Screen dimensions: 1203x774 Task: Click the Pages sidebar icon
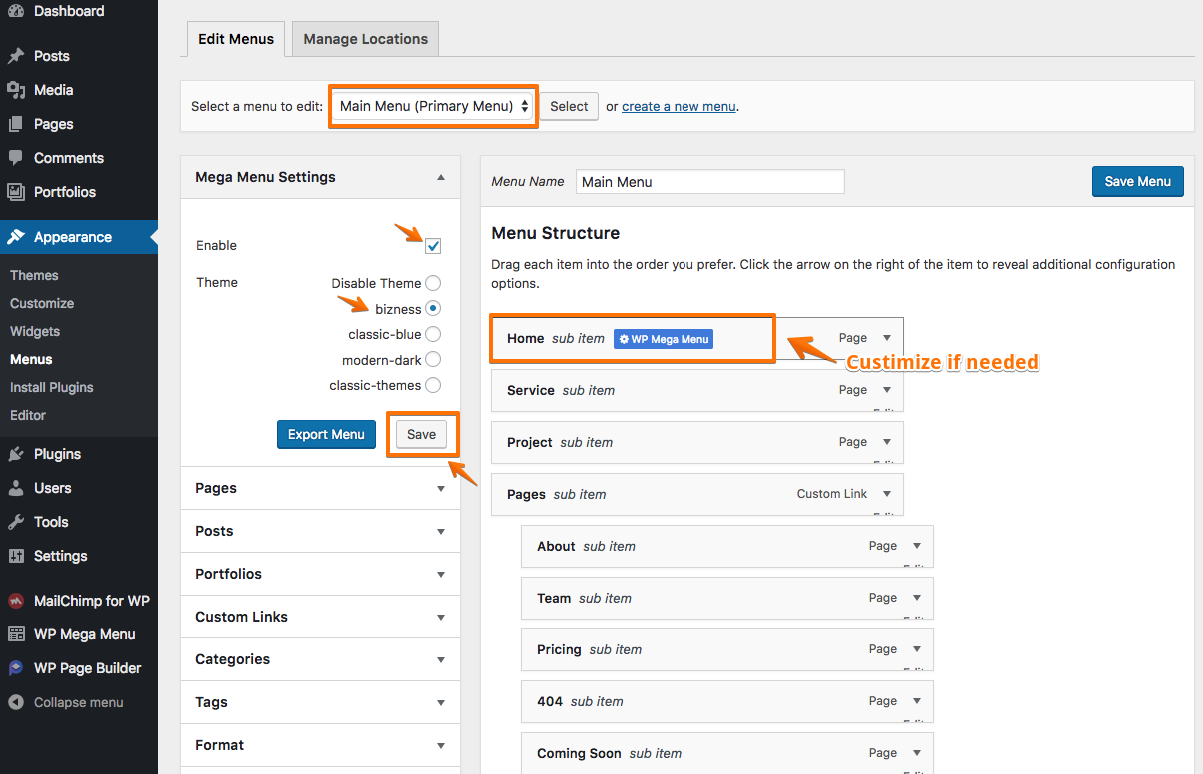pos(16,124)
